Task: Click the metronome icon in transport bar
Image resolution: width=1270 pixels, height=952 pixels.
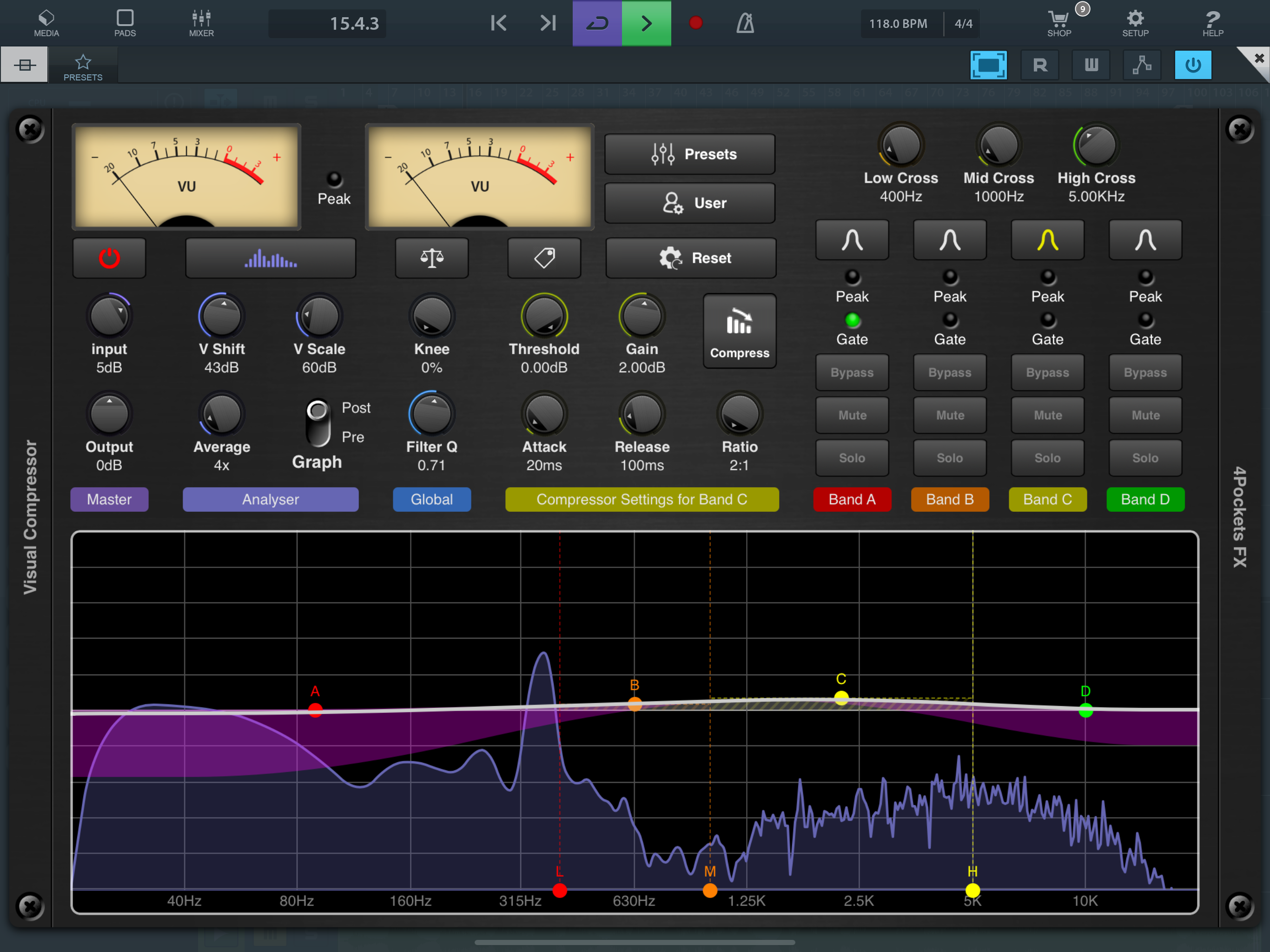Action: pyautogui.click(x=745, y=24)
